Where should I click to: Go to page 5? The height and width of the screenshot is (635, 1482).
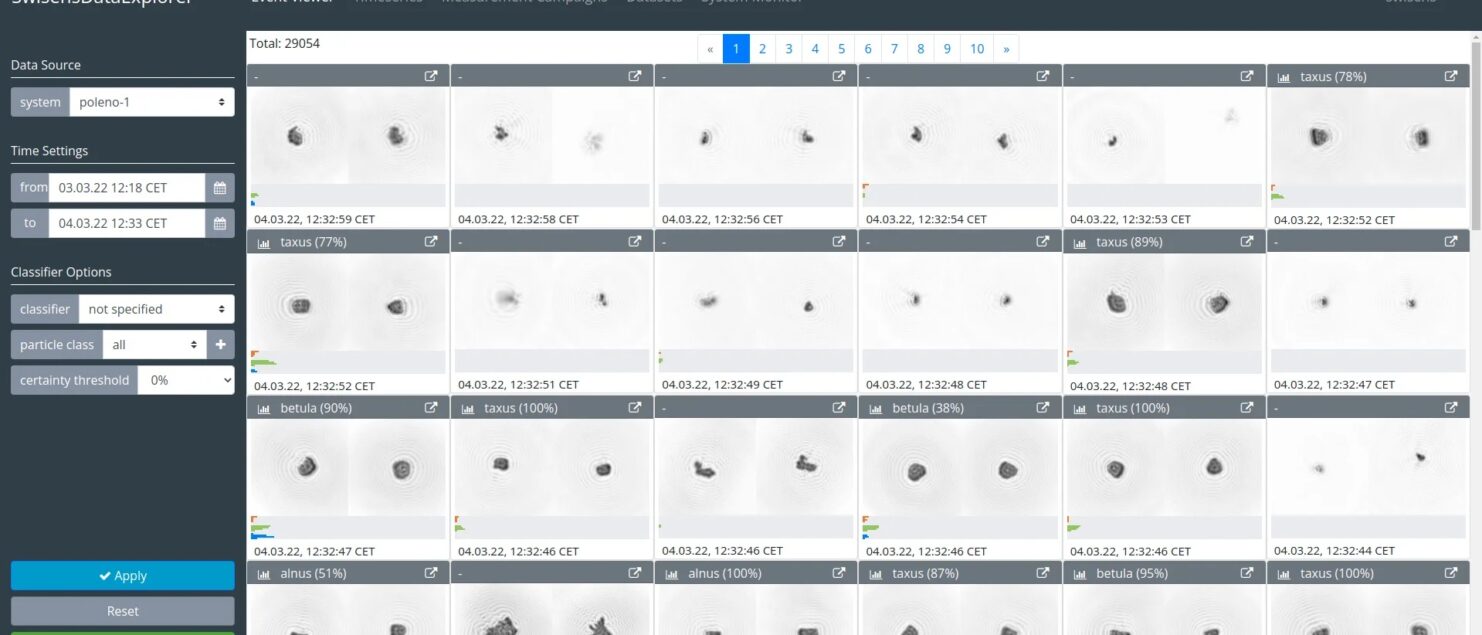[x=842, y=49]
